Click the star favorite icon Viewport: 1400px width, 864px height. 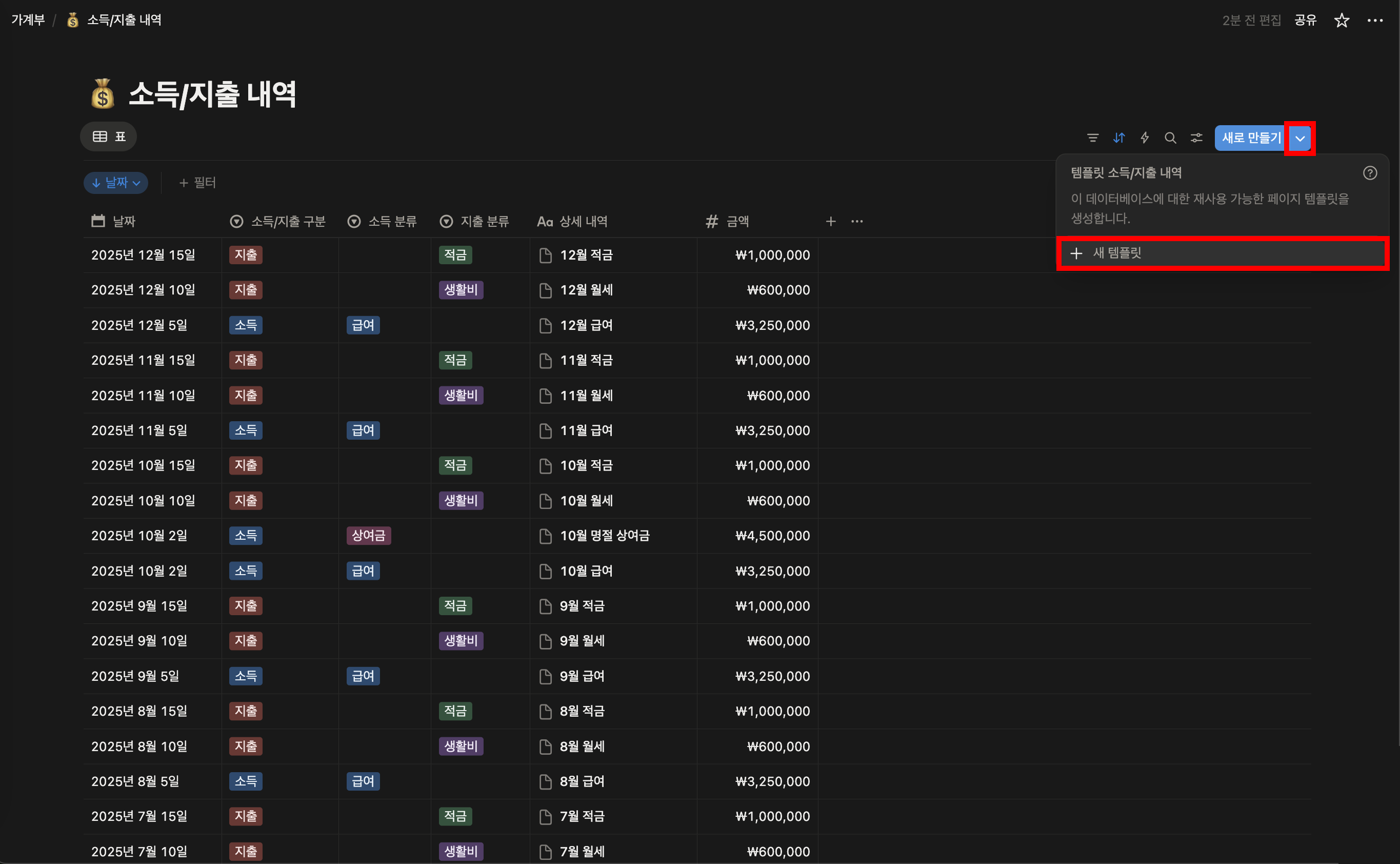[1341, 21]
